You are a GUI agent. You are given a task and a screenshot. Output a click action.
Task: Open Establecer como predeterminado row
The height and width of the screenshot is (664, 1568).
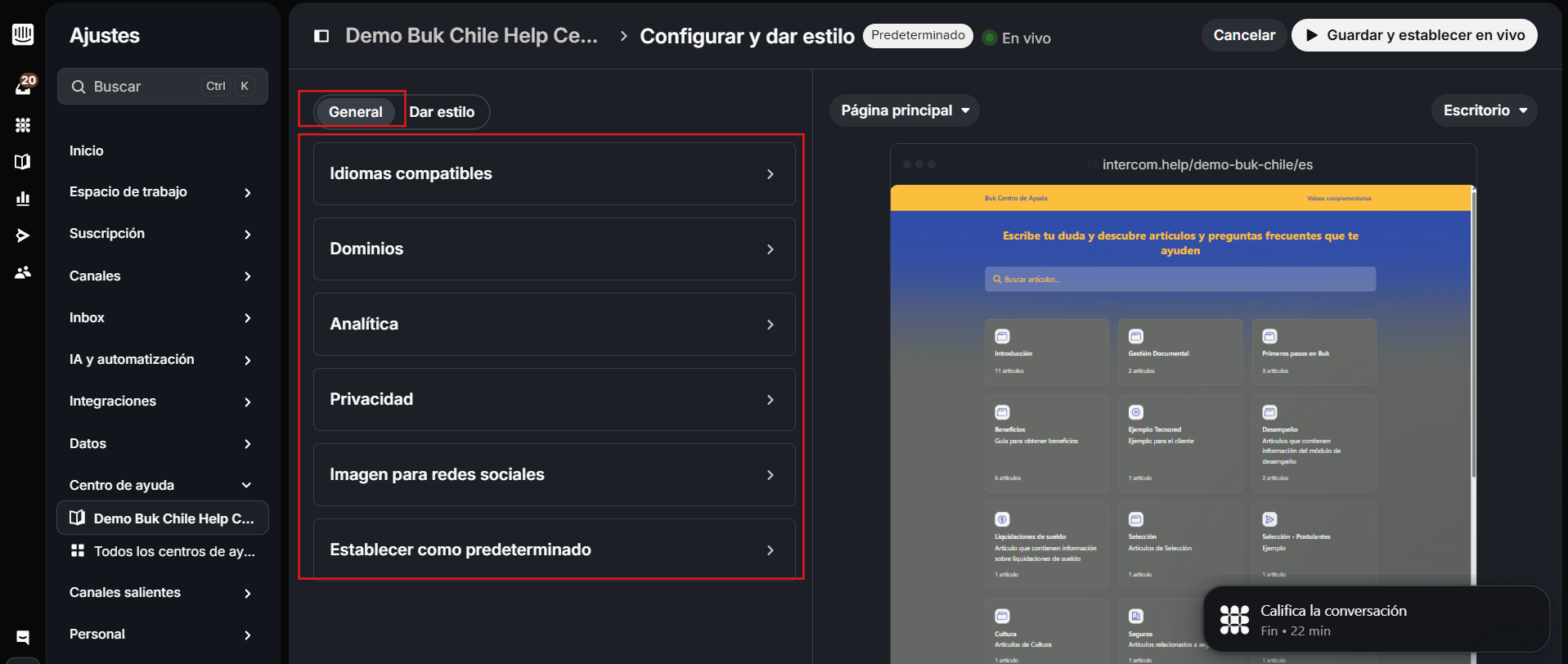555,550
